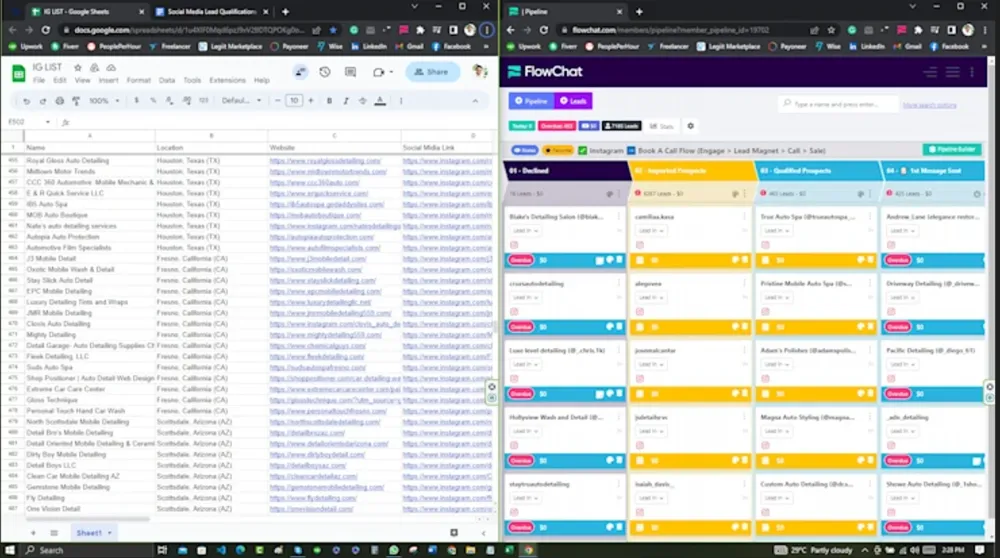Open options menu on Blake's Detailing Salon card
Viewport: 1000px width, 558px height.
click(618, 217)
